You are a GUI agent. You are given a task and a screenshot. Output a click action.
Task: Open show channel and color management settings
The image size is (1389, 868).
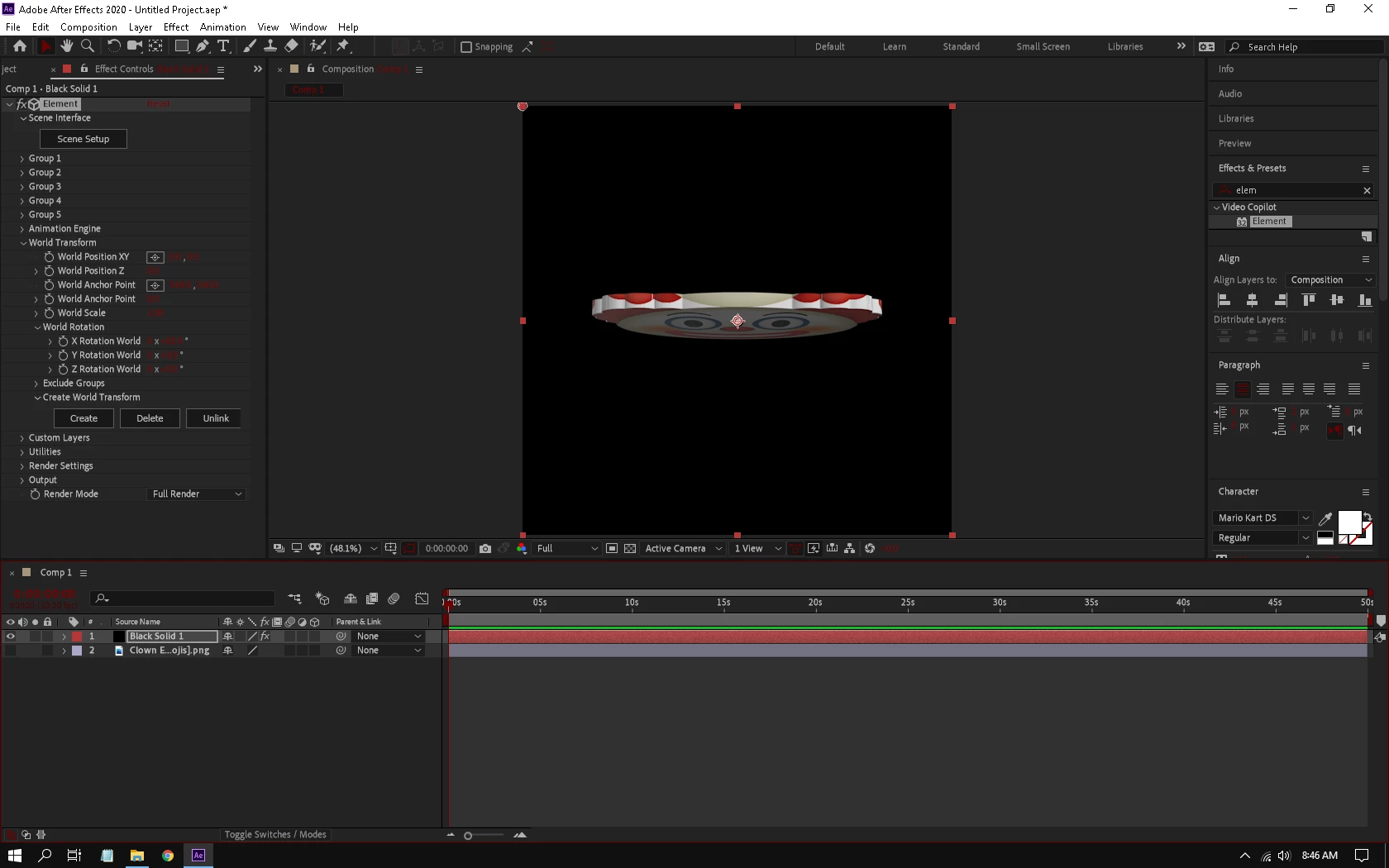522,548
